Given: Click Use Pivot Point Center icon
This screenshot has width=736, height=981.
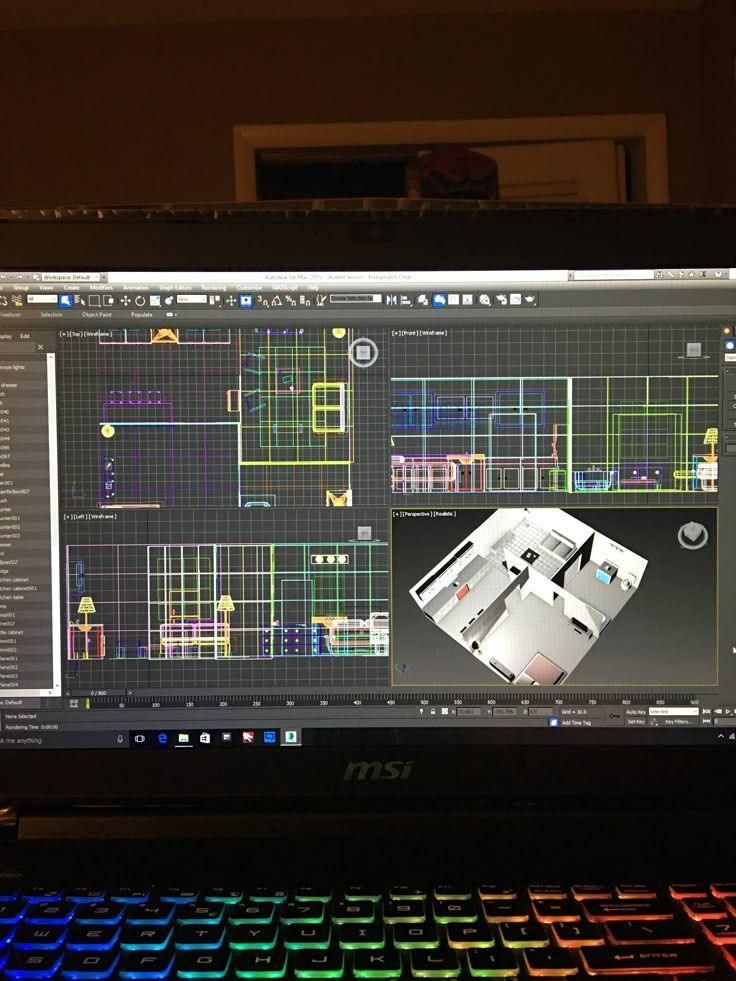Looking at the screenshot, I should (x=215, y=300).
